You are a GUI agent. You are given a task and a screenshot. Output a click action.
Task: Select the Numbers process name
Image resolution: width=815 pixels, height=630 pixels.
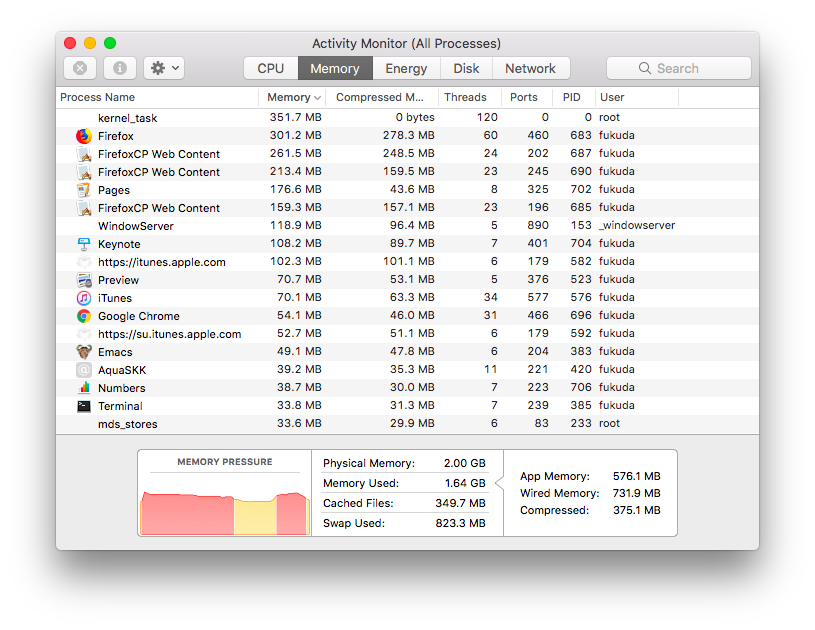pos(122,388)
